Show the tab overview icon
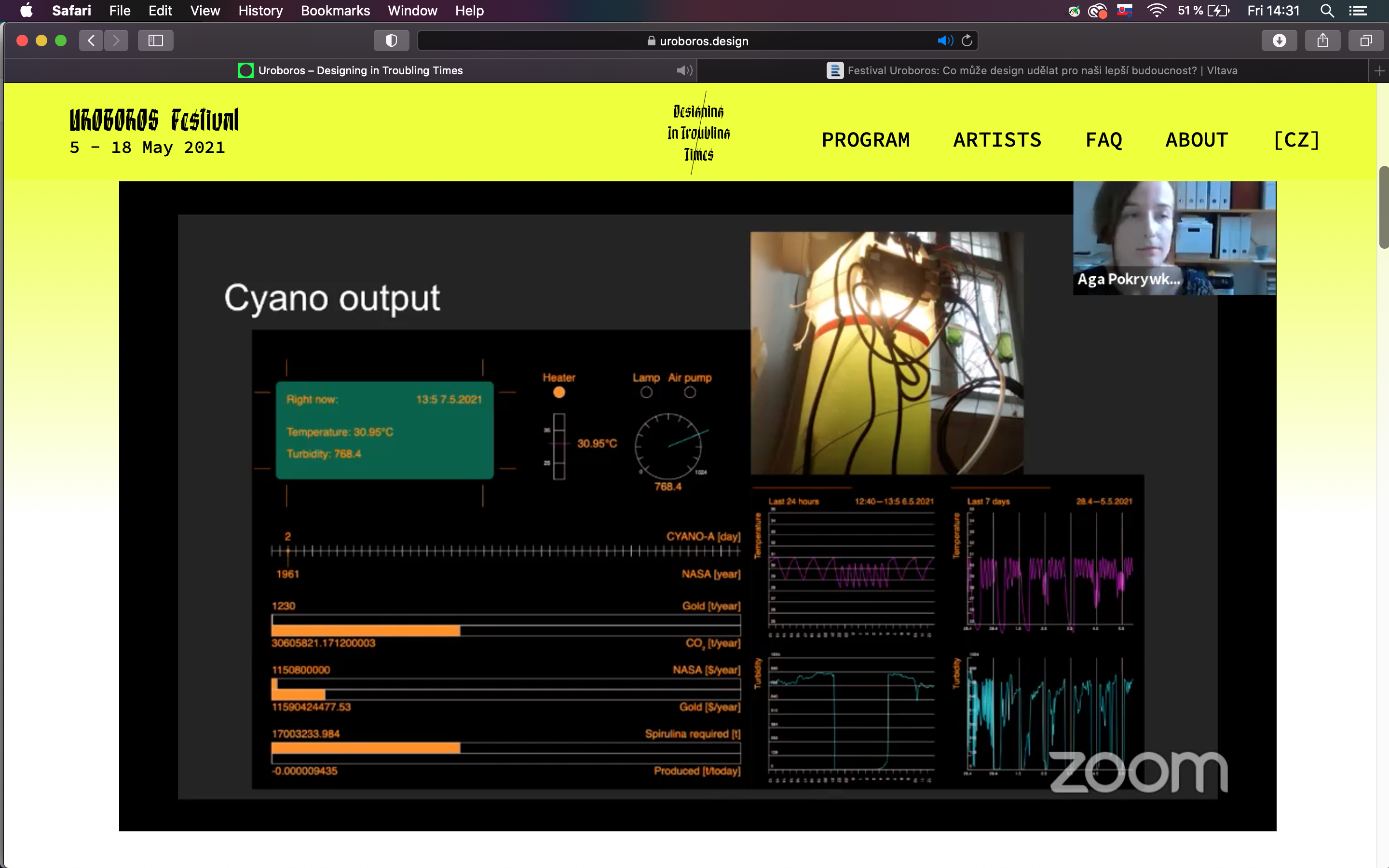Screen dimensions: 1389x868 pyautogui.click(x=1366, y=41)
